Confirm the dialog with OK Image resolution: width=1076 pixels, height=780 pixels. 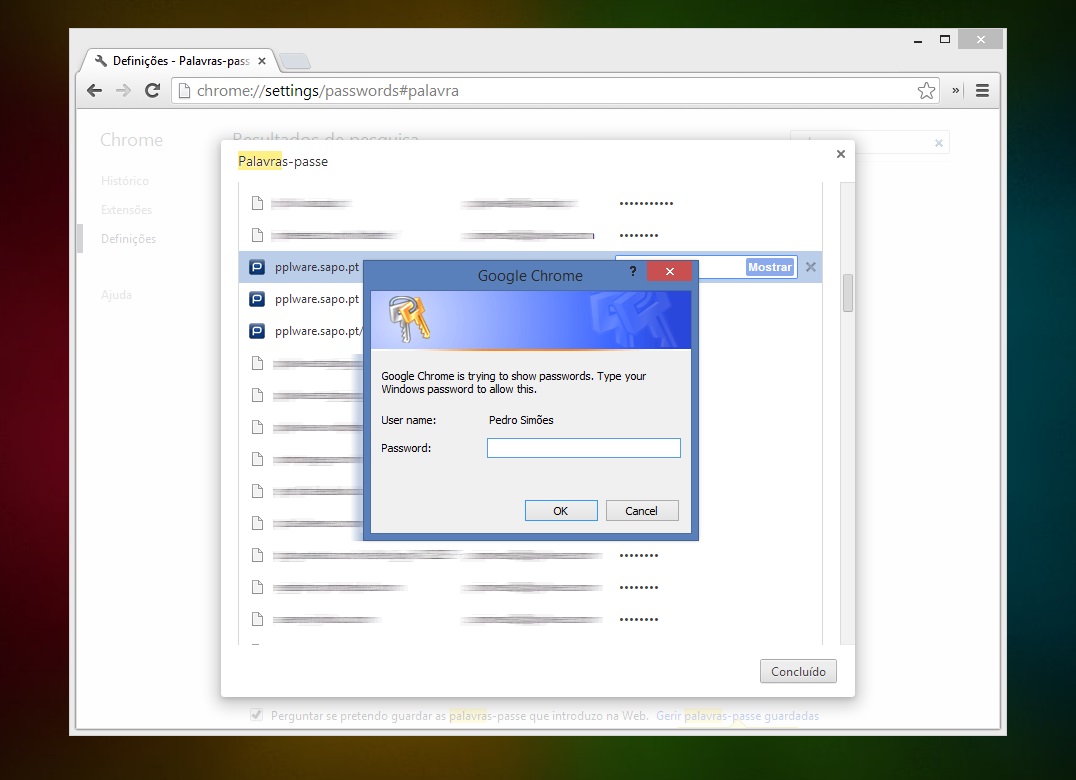[561, 510]
